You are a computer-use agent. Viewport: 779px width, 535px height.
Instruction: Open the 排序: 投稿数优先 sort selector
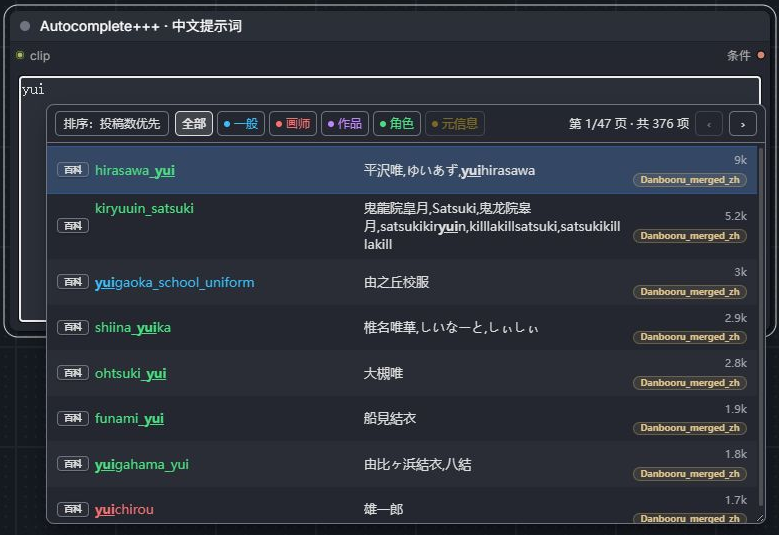coord(112,124)
